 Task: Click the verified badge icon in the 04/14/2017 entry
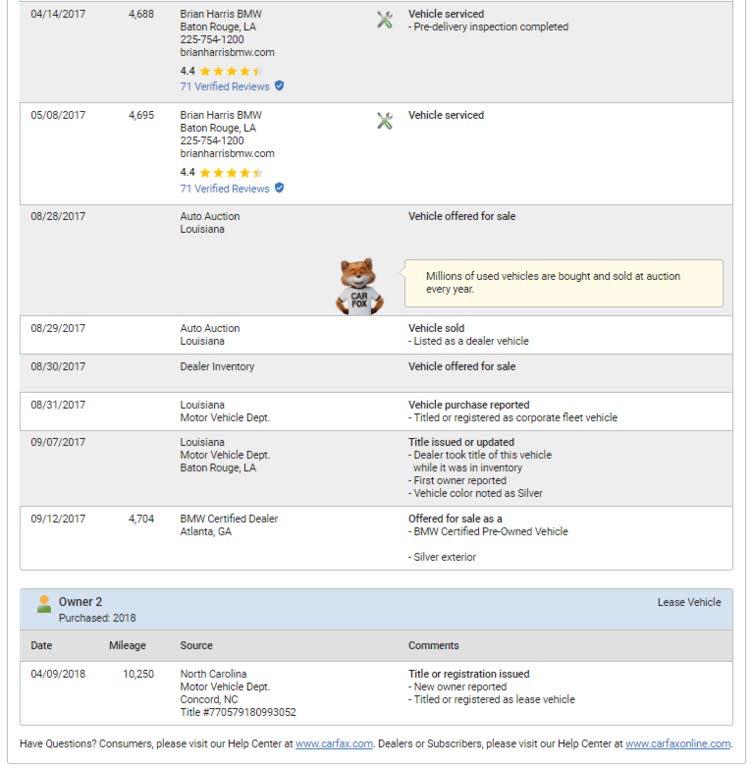pos(279,86)
